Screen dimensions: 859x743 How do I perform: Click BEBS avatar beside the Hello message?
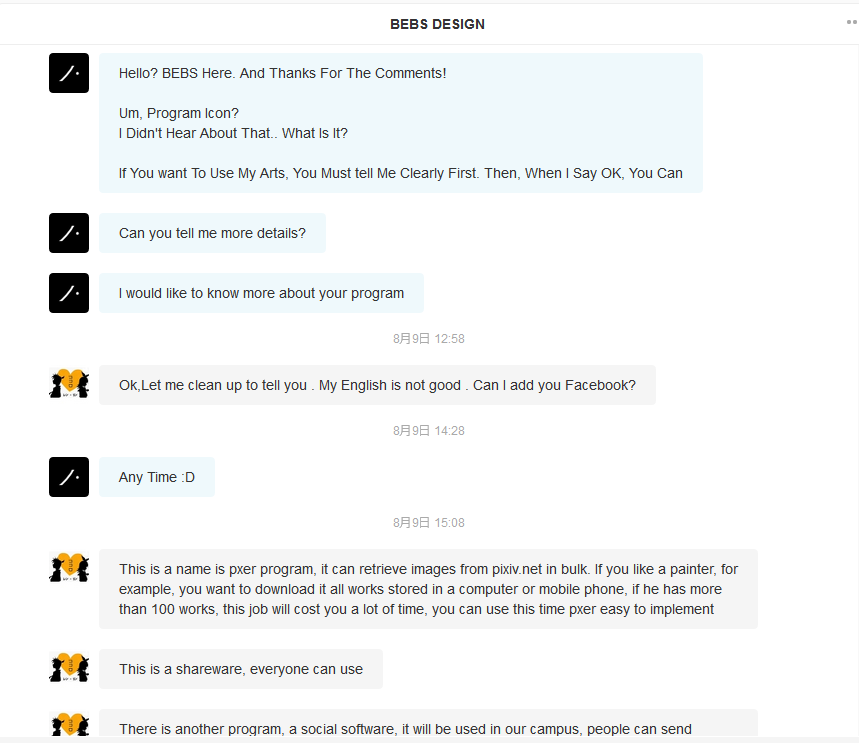coord(69,73)
